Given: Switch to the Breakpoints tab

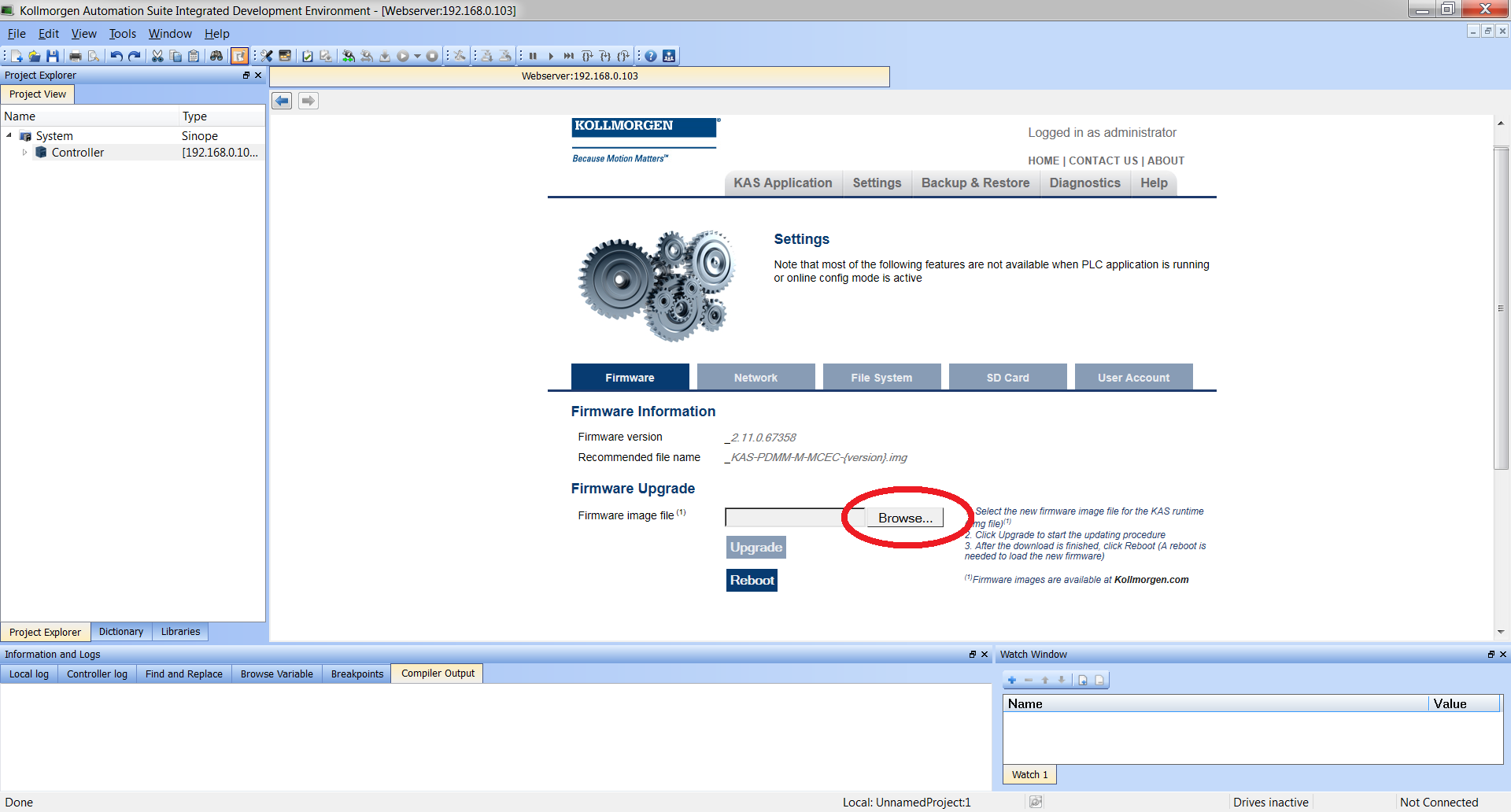Looking at the screenshot, I should click(x=357, y=674).
